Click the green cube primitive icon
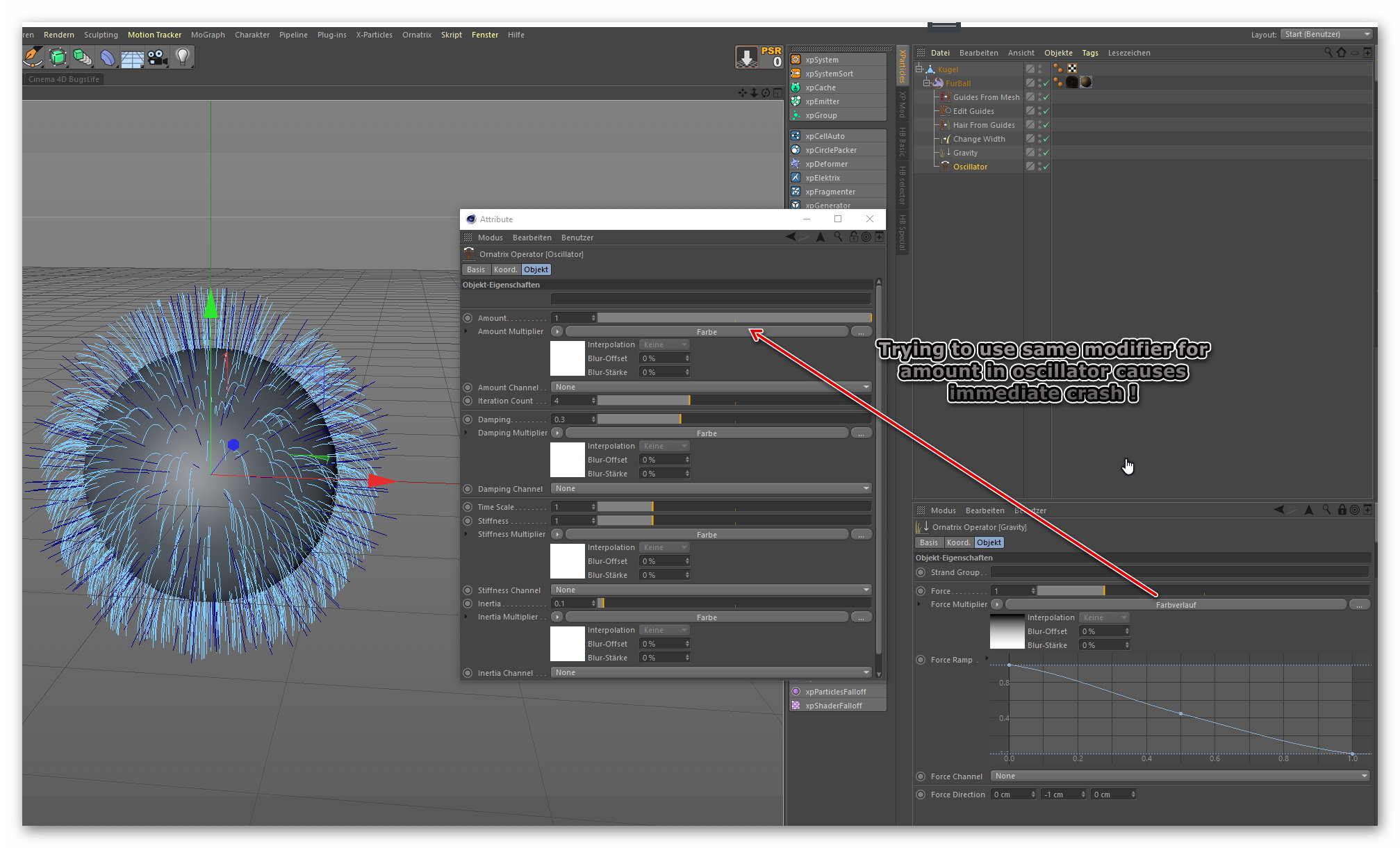Image resolution: width=1400 pixels, height=848 pixels. coord(58,57)
